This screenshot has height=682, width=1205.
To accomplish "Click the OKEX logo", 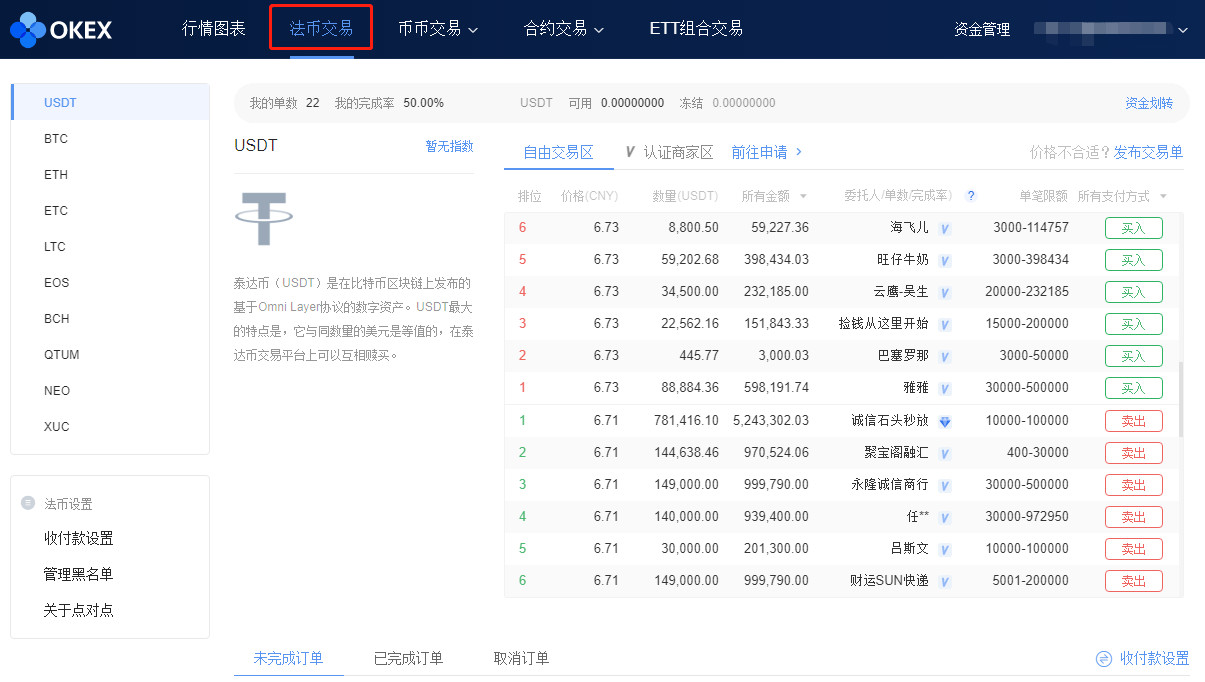I will (61, 29).
